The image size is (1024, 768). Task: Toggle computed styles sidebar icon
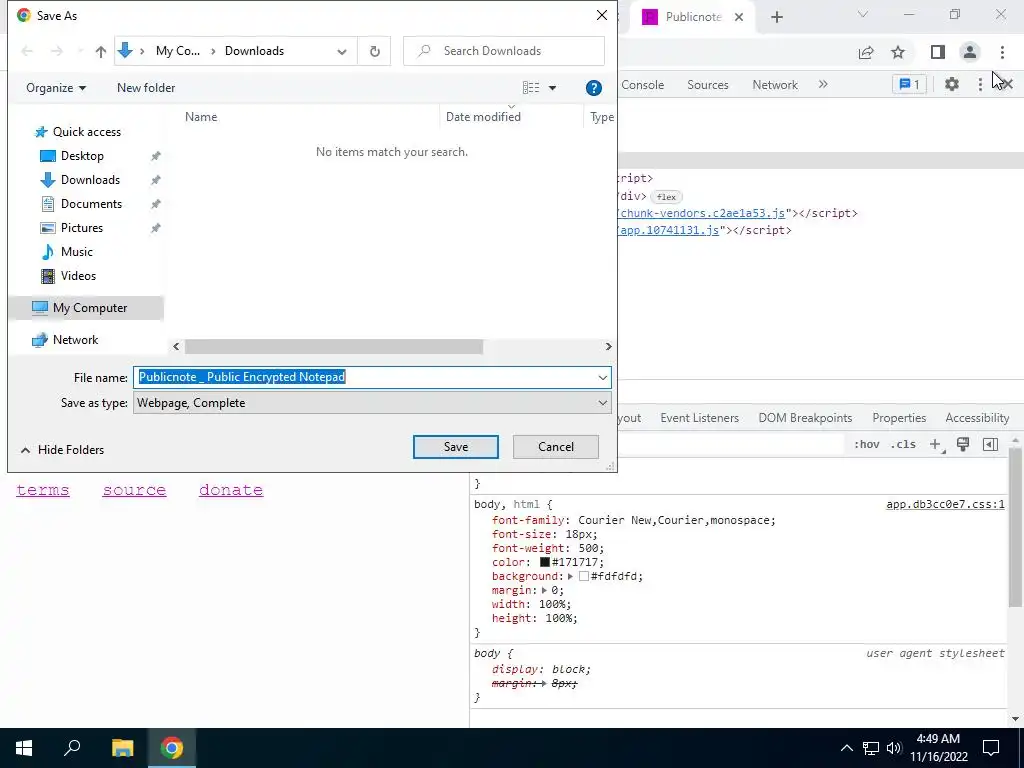(990, 445)
